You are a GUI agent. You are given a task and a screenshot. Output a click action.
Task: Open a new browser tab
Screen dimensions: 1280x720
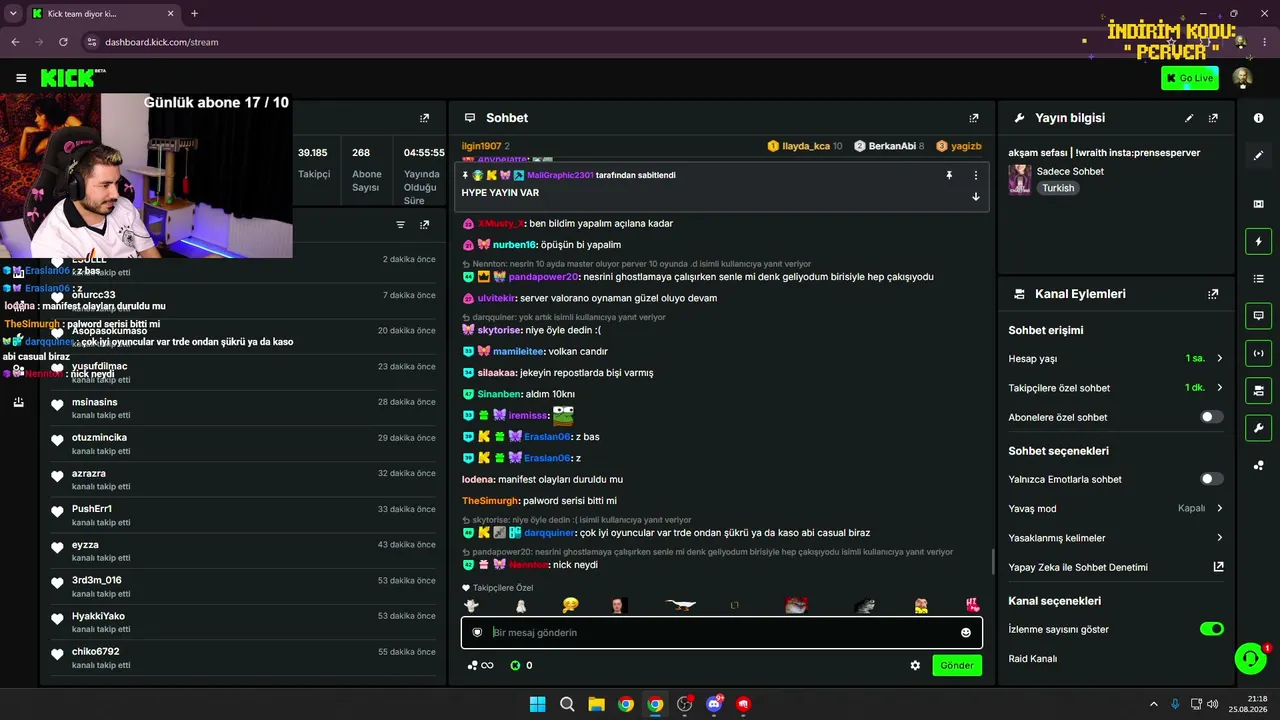point(194,14)
